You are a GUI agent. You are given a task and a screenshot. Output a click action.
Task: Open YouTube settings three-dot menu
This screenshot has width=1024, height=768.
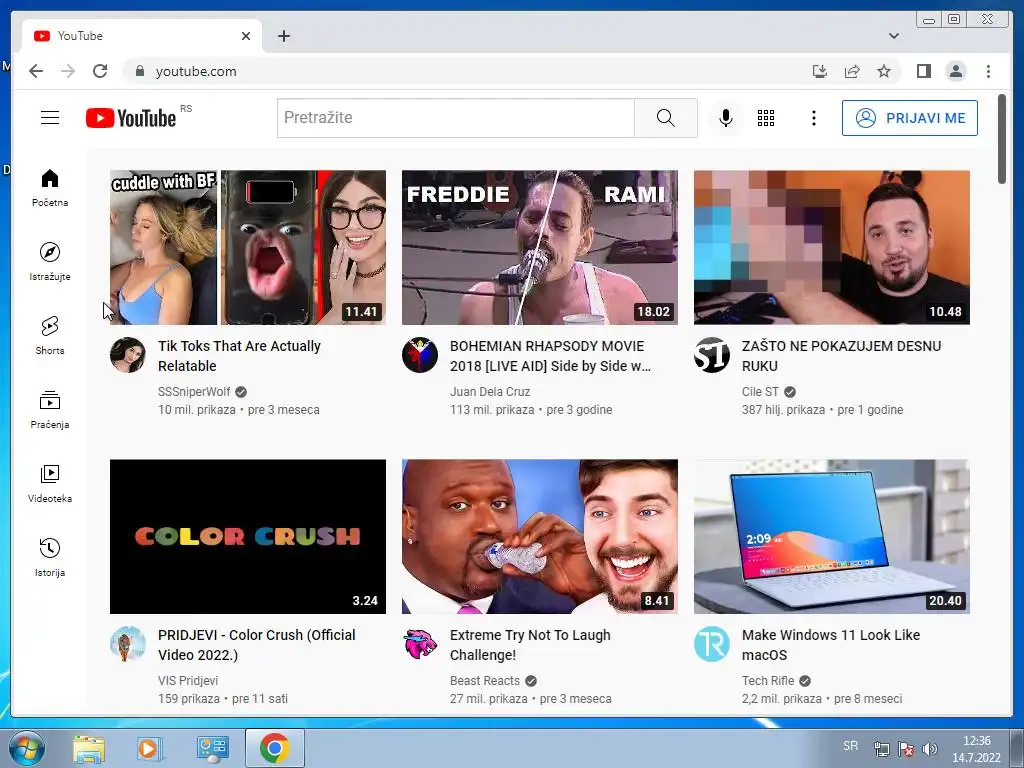(x=813, y=118)
